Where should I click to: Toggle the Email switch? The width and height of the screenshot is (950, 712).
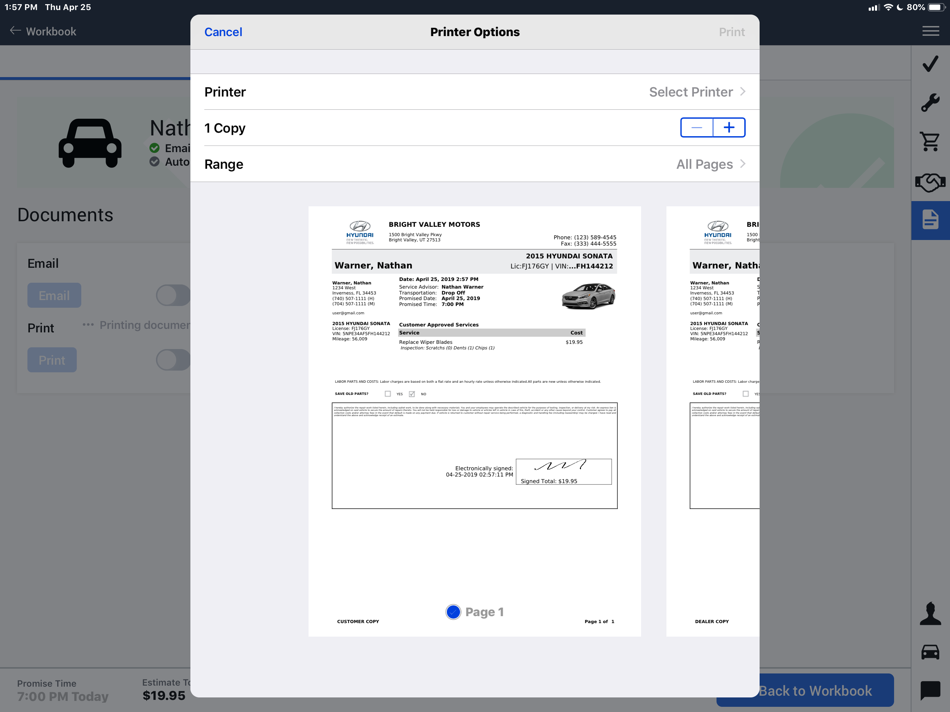173,296
